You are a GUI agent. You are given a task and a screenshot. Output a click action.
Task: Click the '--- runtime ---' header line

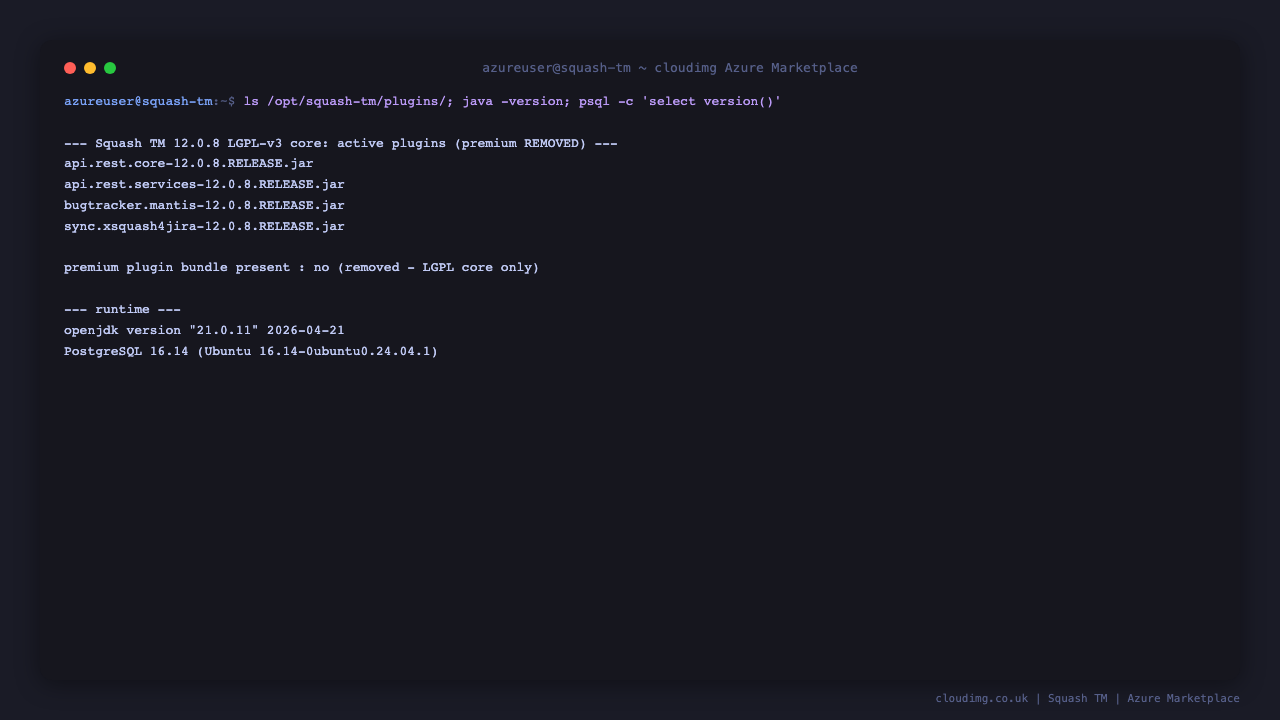122,310
